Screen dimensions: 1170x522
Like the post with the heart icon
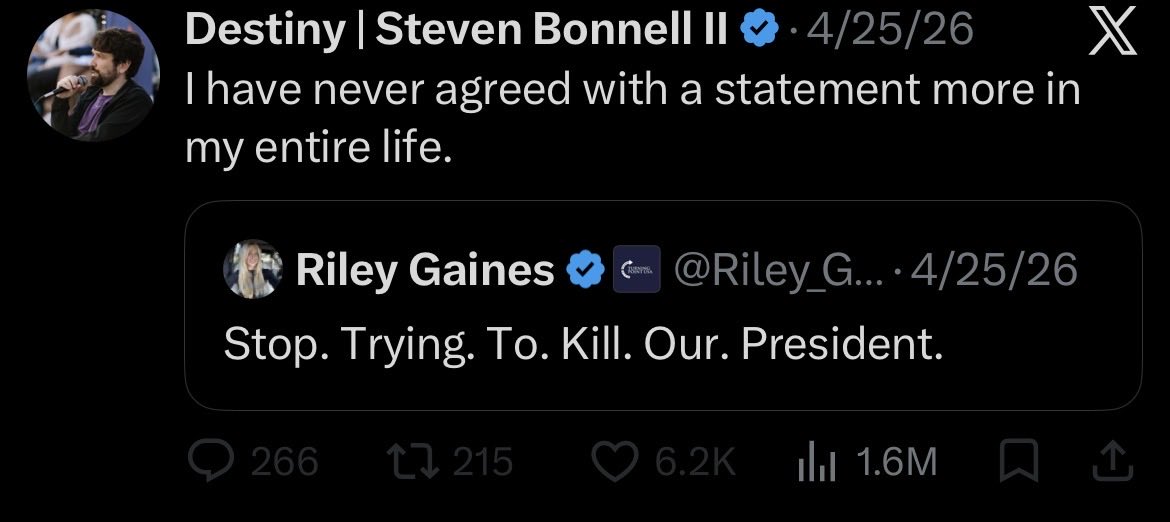616,462
